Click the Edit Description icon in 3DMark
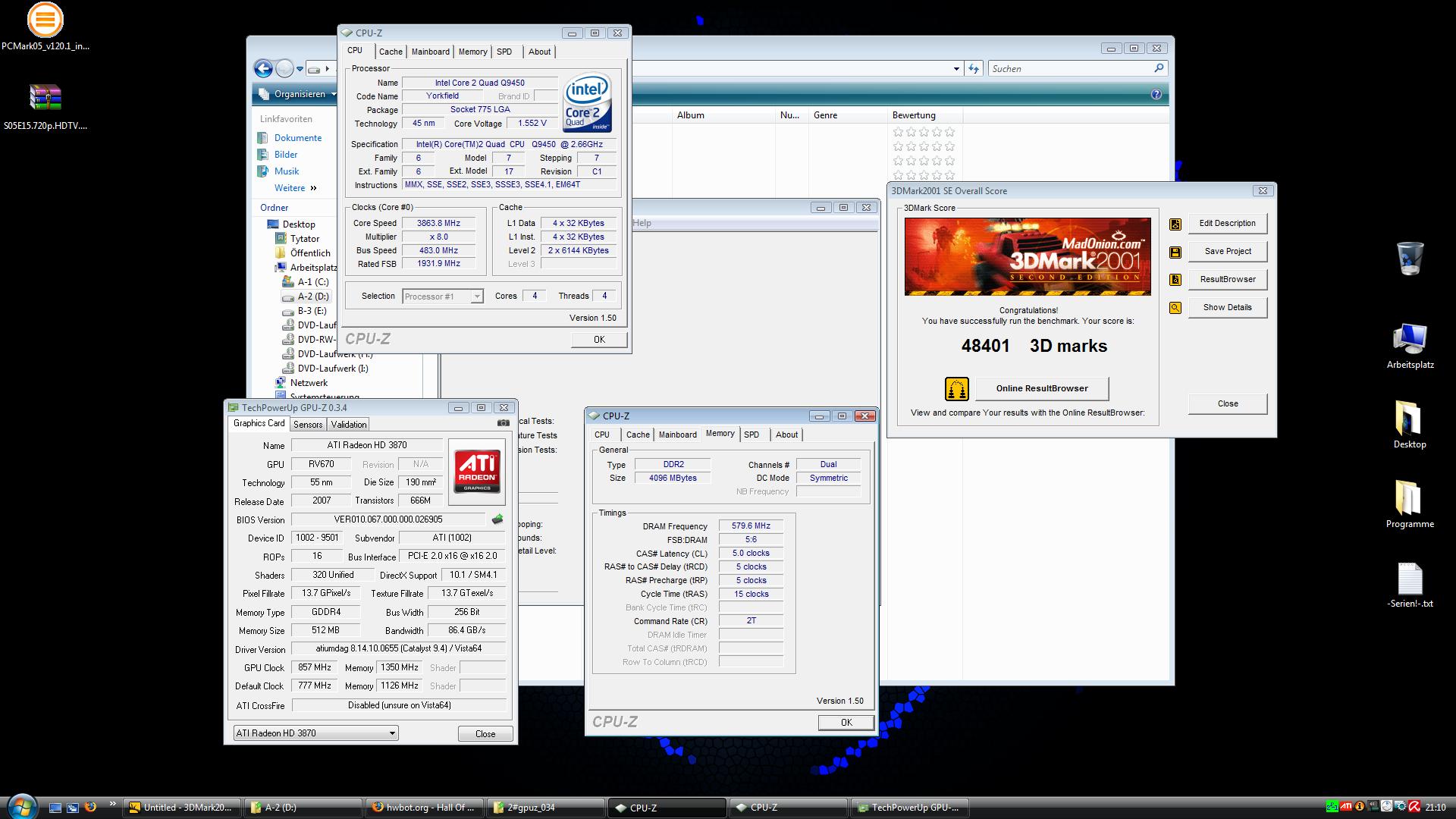1456x819 pixels. (x=1175, y=224)
